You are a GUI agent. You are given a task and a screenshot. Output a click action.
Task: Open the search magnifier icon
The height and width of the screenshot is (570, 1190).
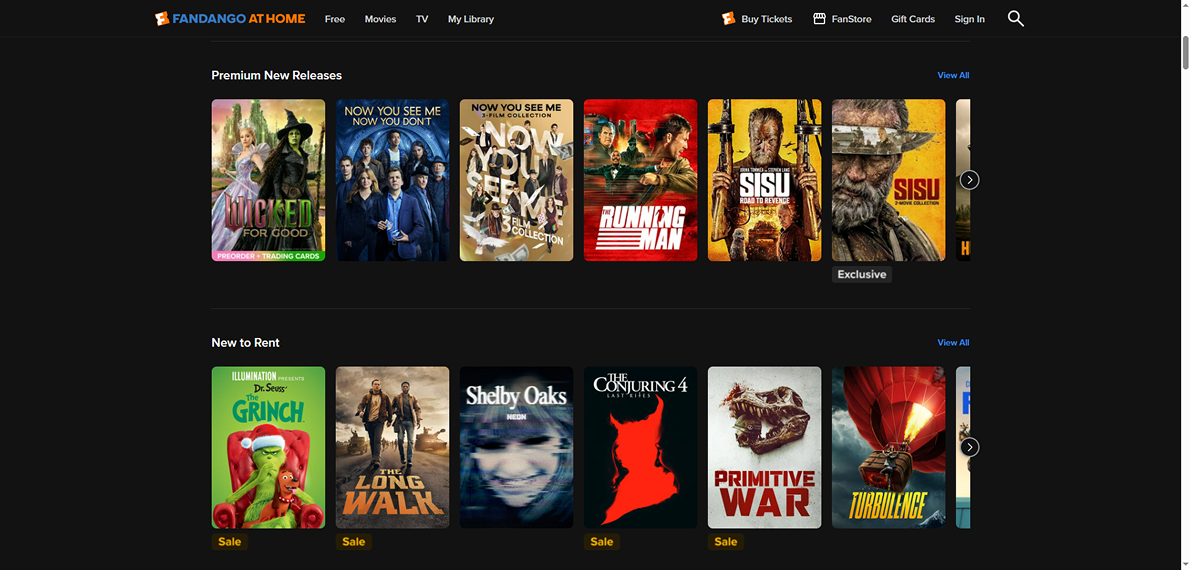click(x=1015, y=19)
